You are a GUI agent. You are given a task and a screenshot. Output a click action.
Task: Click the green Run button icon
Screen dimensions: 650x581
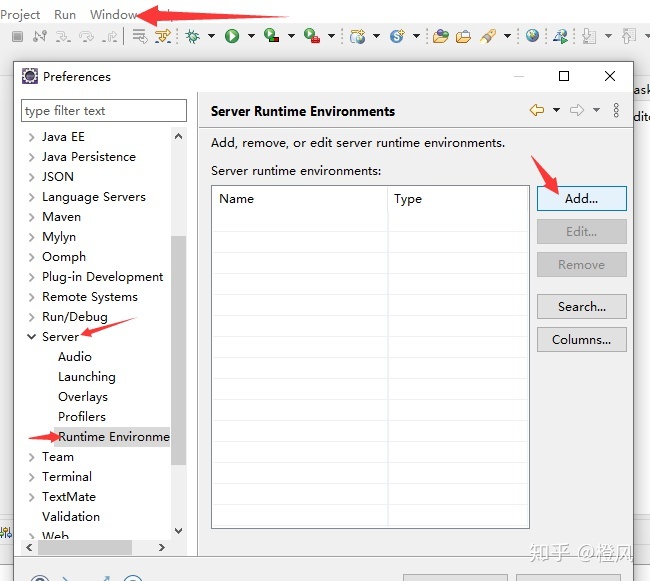[232, 36]
